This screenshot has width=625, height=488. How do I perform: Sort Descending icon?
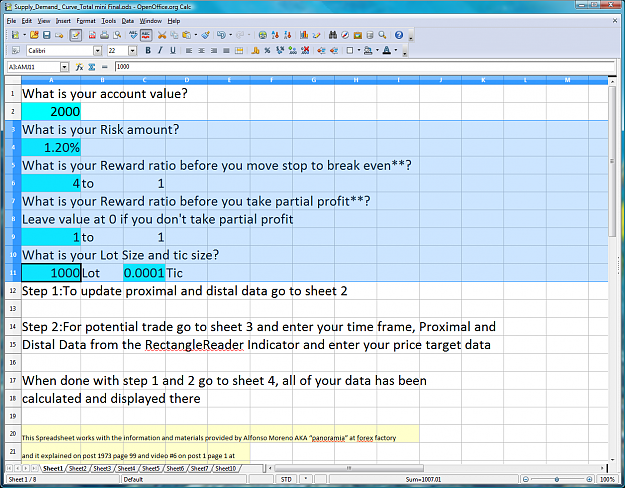(x=287, y=35)
